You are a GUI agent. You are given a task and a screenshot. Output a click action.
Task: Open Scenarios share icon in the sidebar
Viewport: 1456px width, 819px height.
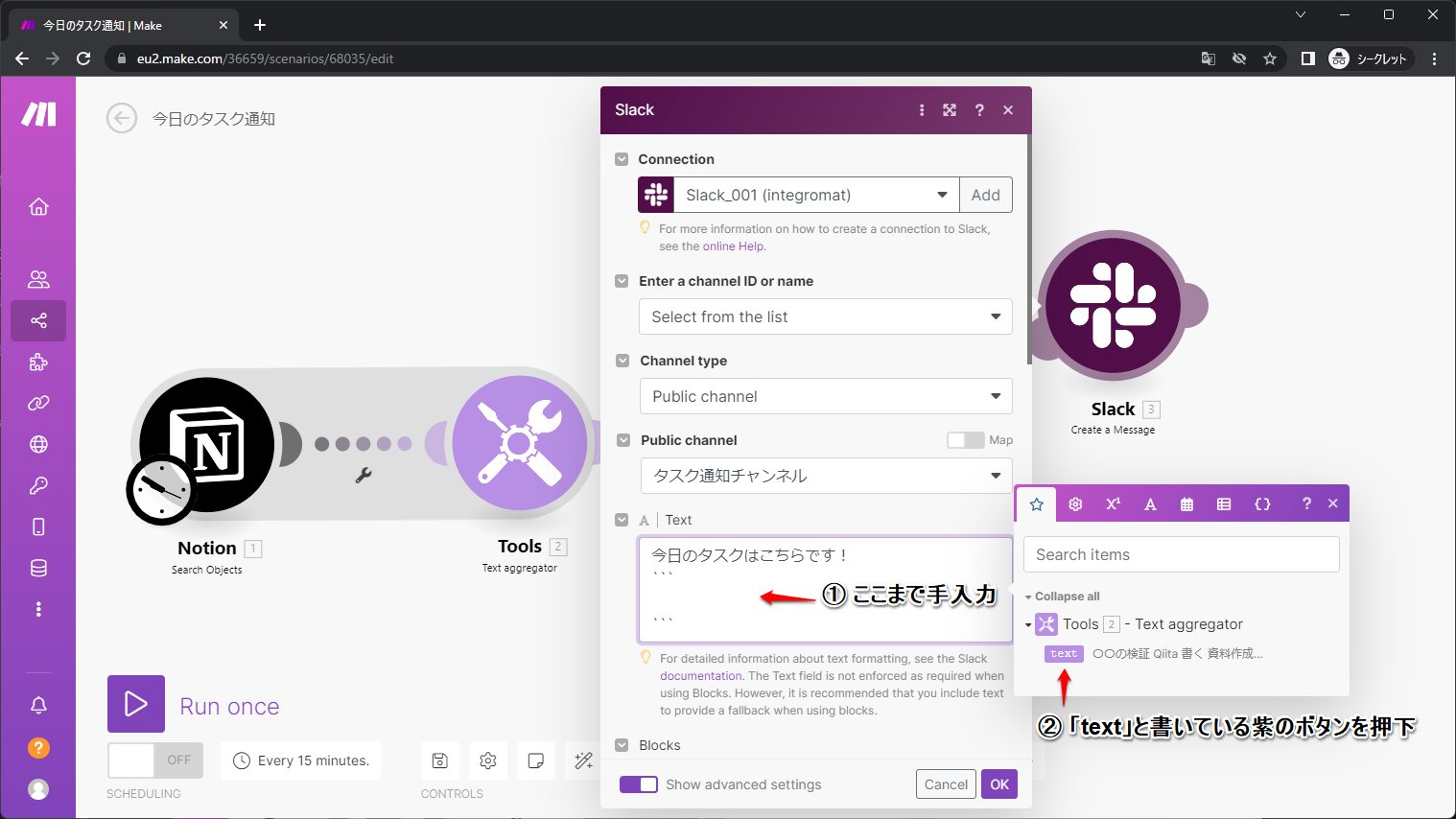[38, 320]
